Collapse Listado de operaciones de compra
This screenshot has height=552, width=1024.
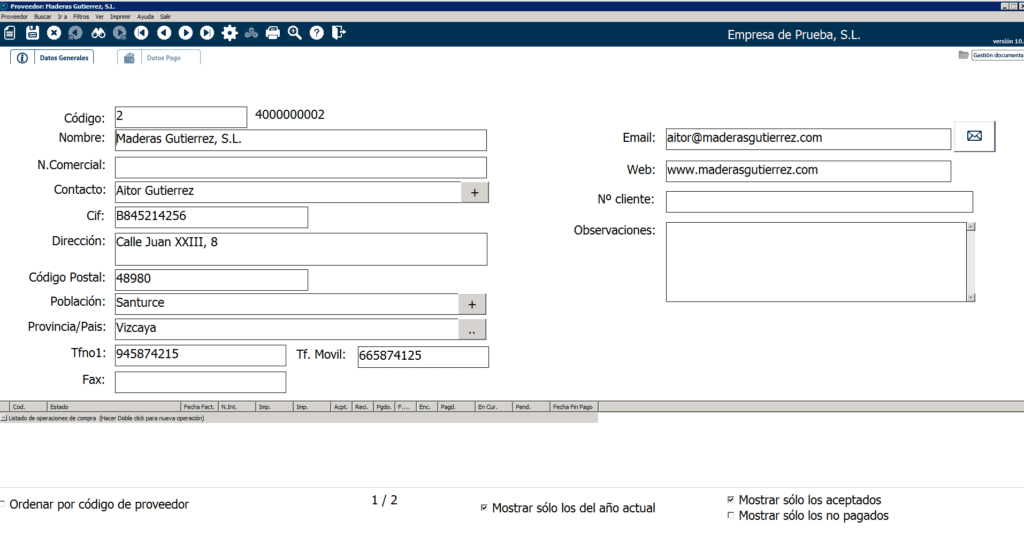pyautogui.click(x=3, y=418)
